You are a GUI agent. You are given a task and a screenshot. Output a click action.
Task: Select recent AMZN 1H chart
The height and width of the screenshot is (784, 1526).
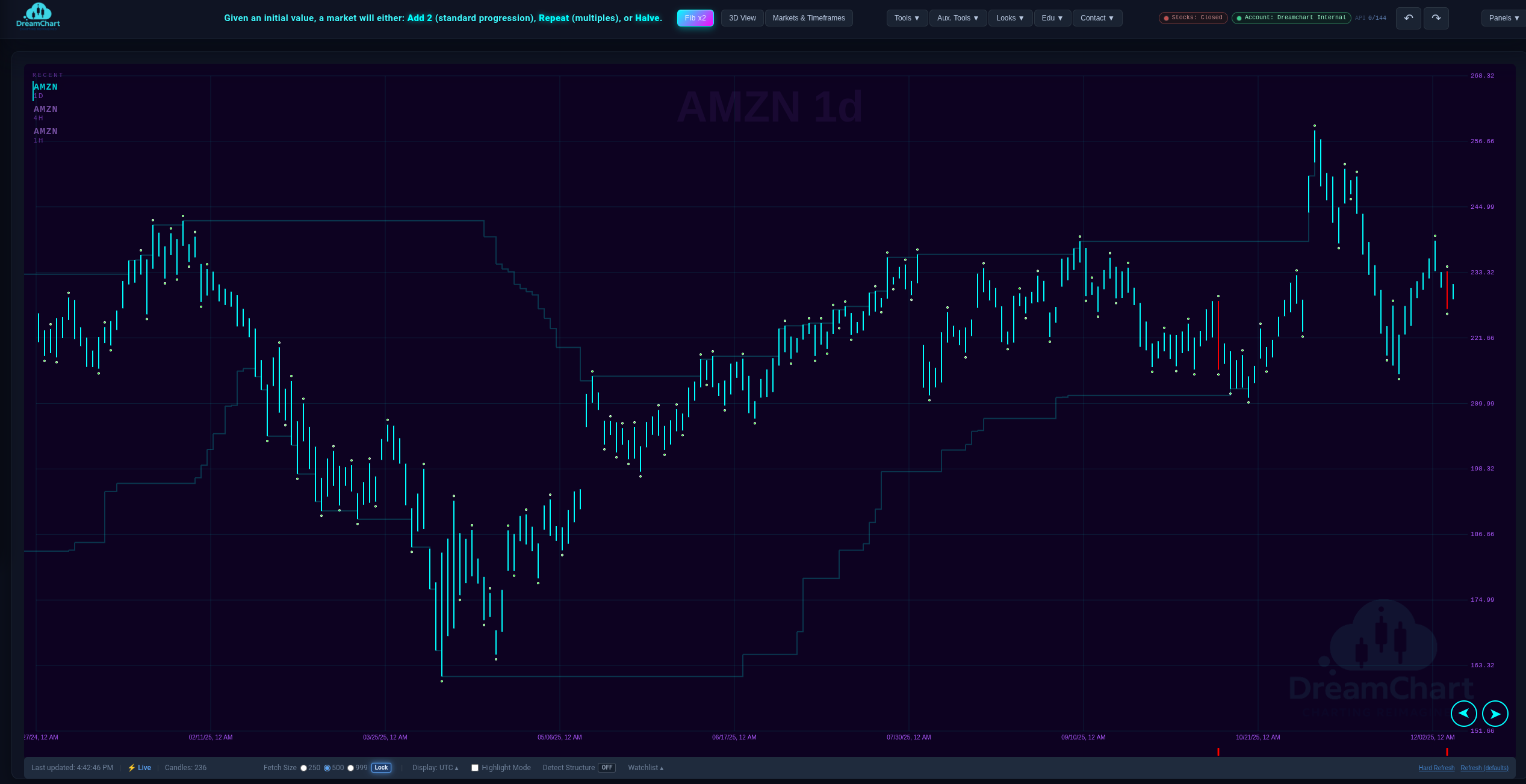(46, 135)
